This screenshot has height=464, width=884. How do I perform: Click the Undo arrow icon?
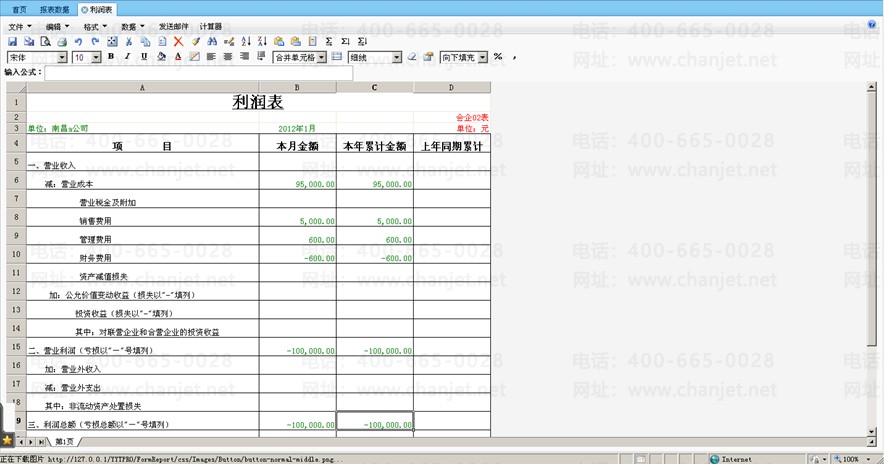pos(79,42)
